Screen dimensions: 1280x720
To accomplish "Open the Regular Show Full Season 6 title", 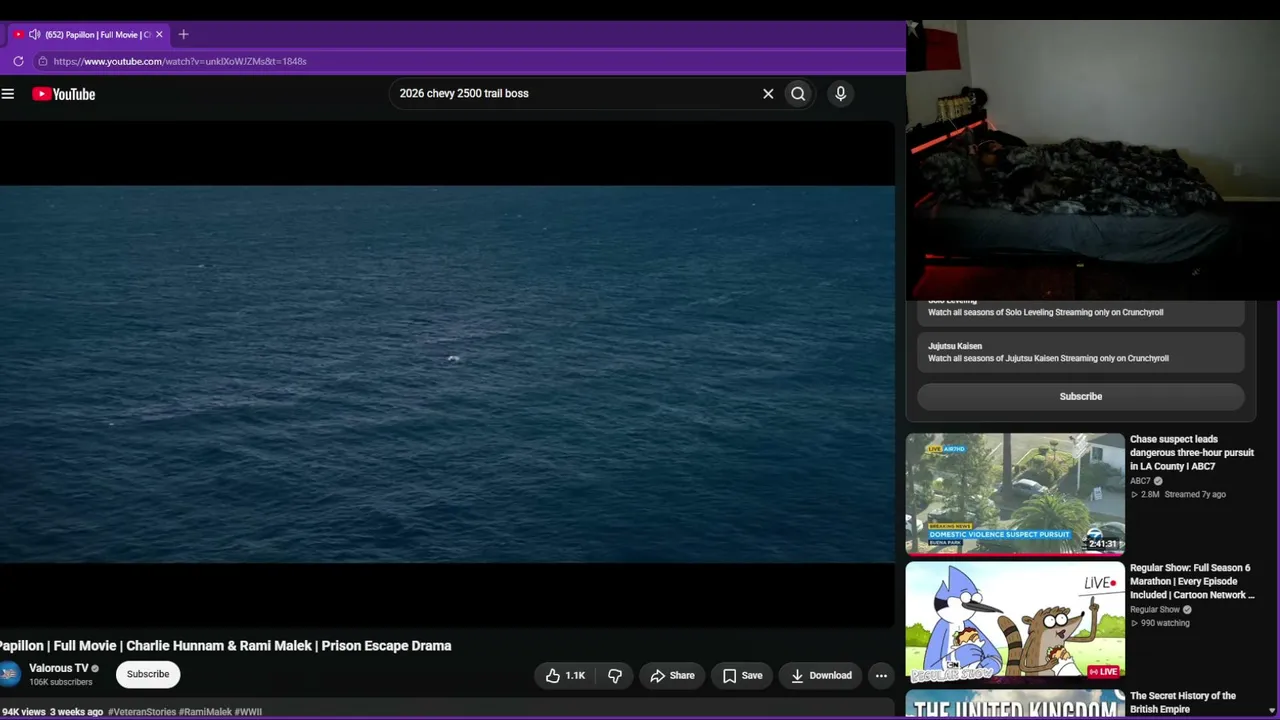I will coord(1192,582).
